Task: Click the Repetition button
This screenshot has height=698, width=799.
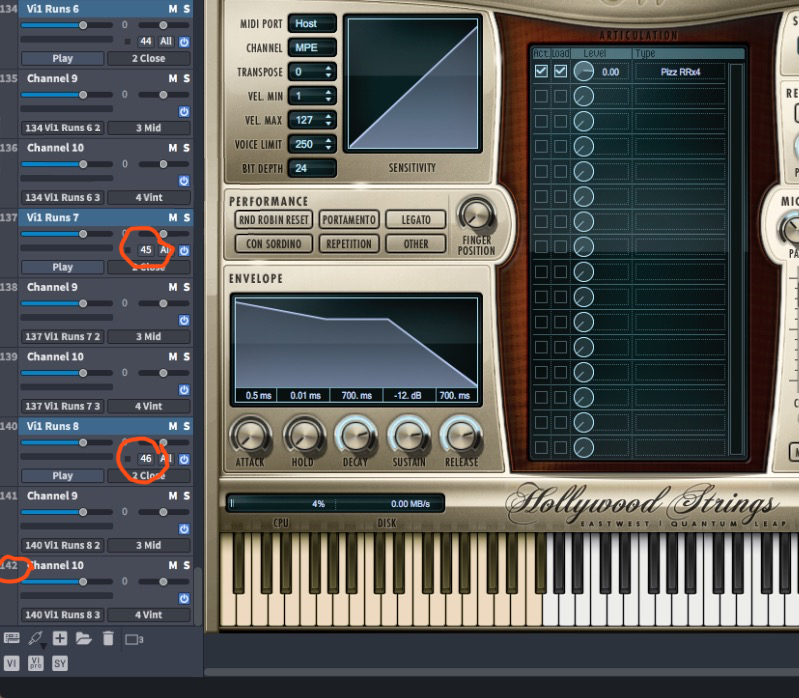Action: point(349,244)
